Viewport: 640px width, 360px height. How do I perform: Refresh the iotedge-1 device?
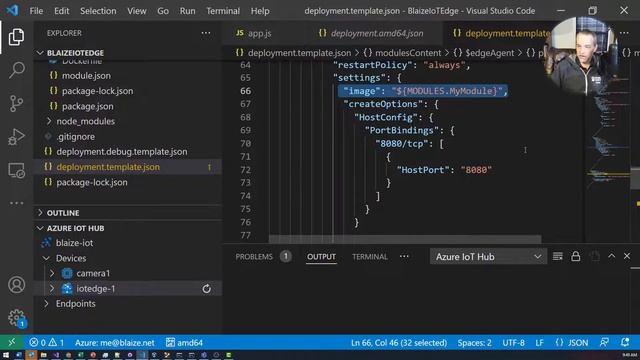tap(207, 289)
